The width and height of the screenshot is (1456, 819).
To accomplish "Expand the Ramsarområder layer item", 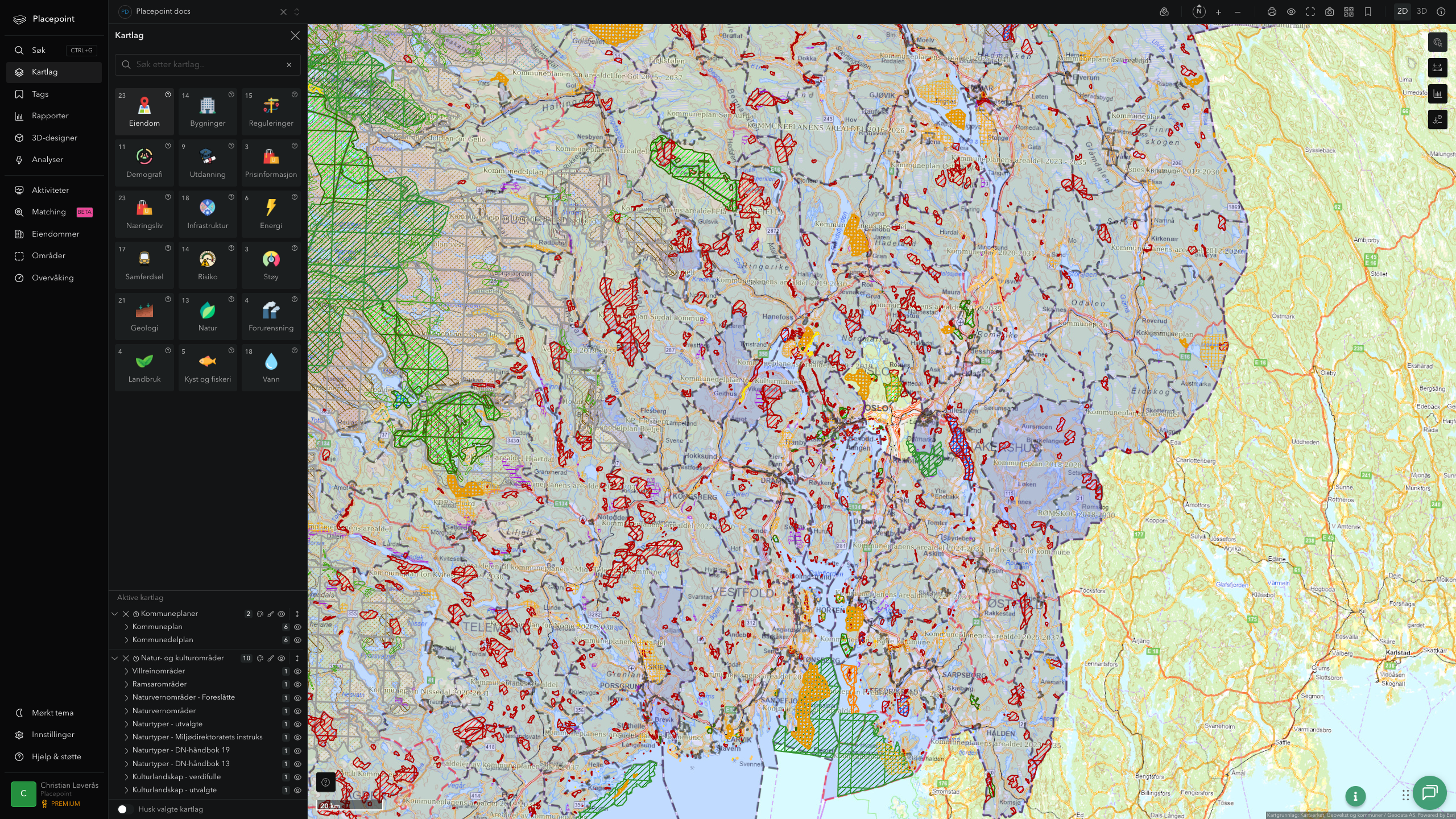I will tap(126, 684).
